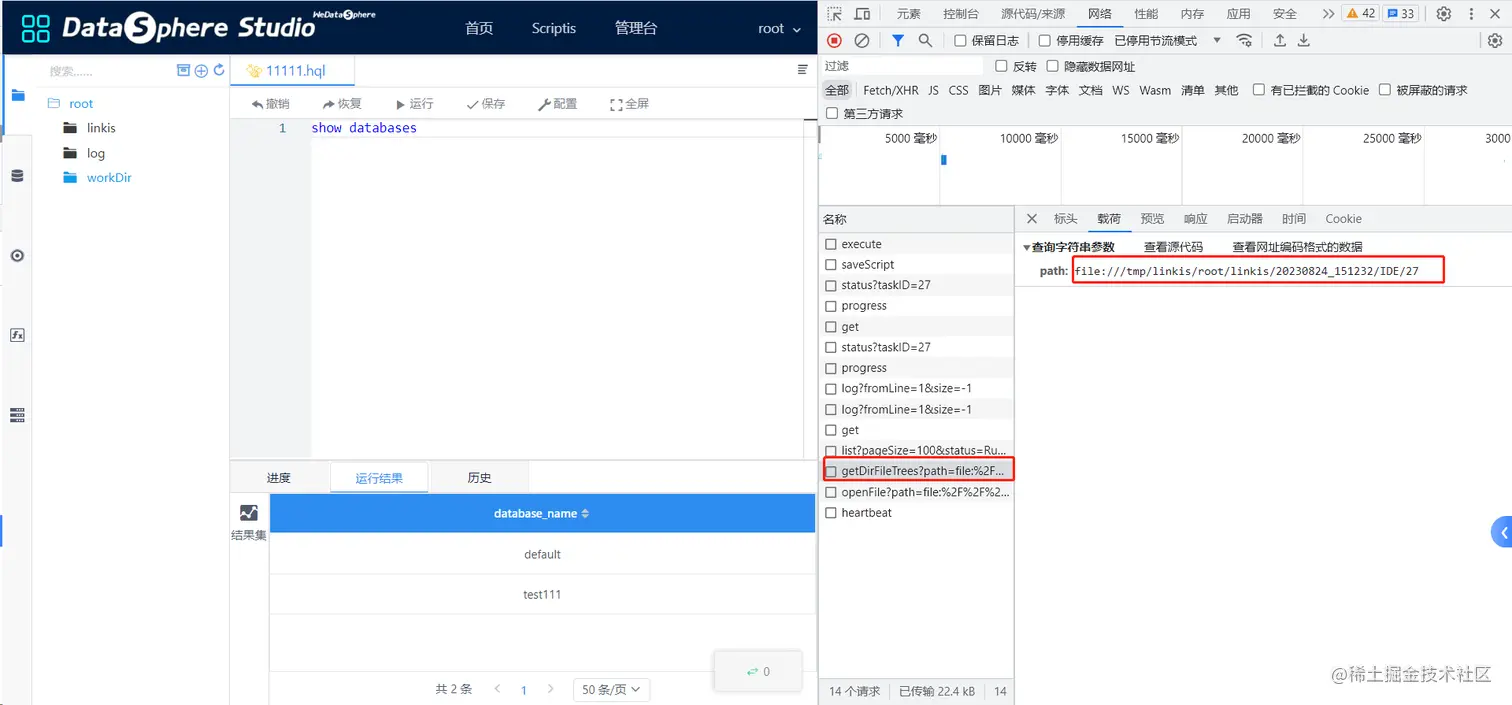Click the file search input
The height and width of the screenshot is (705, 1512).
(106, 72)
